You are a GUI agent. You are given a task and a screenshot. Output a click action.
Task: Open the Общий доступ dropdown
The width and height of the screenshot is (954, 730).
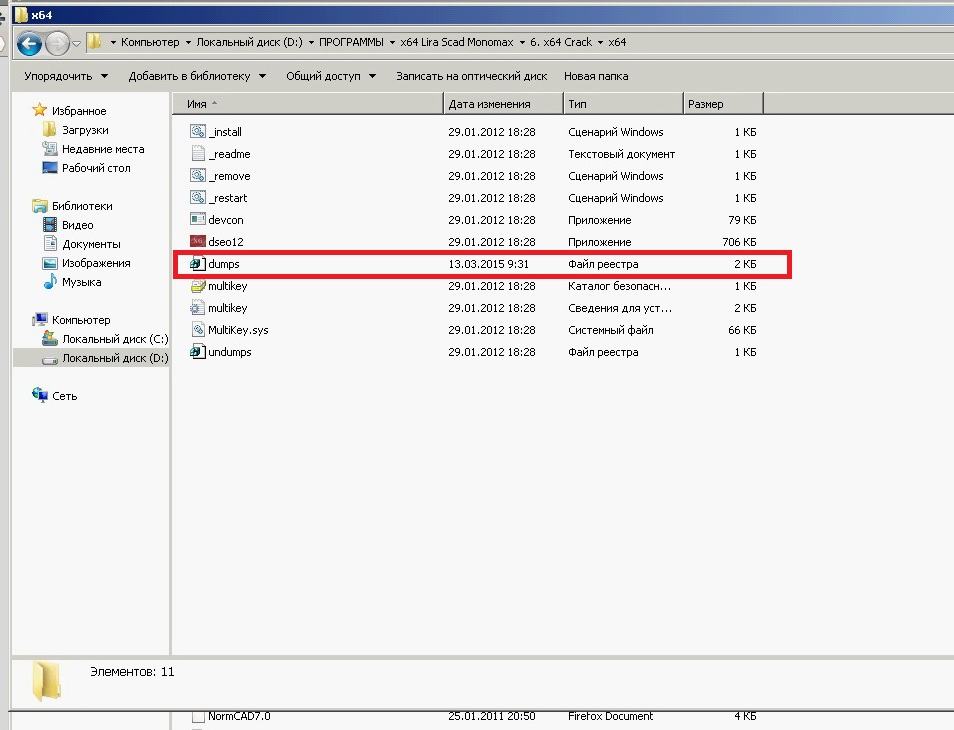click(330, 76)
